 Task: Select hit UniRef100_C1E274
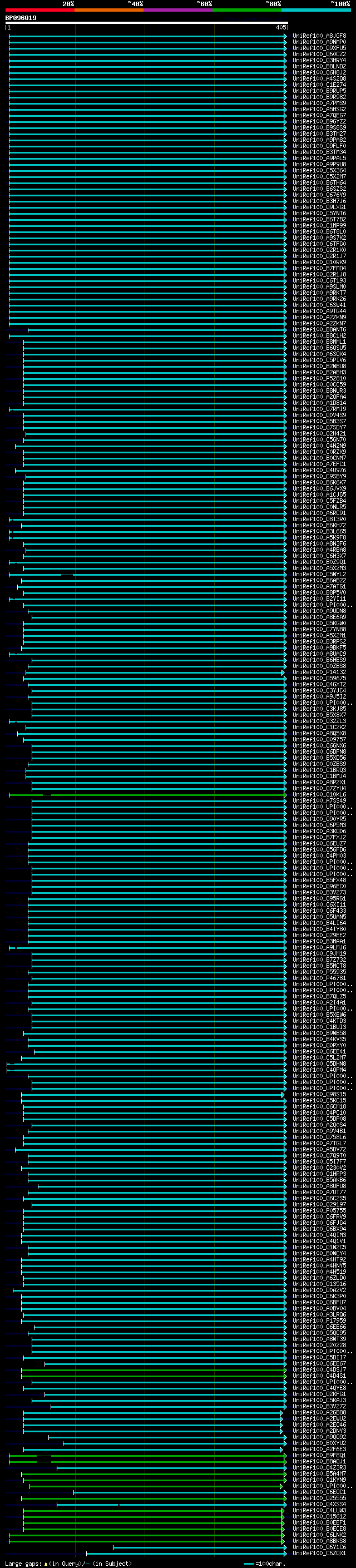pos(319,85)
